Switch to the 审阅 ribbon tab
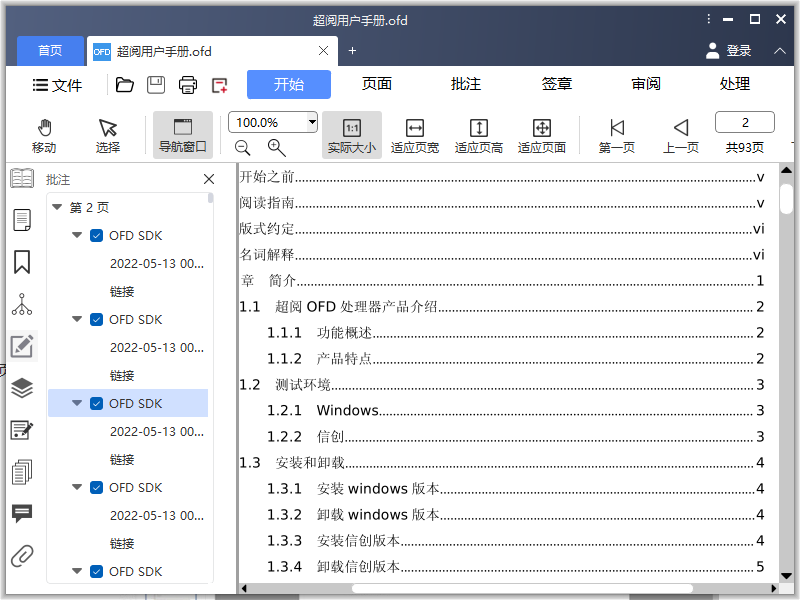Screen dimensions: 800x600 (646, 84)
